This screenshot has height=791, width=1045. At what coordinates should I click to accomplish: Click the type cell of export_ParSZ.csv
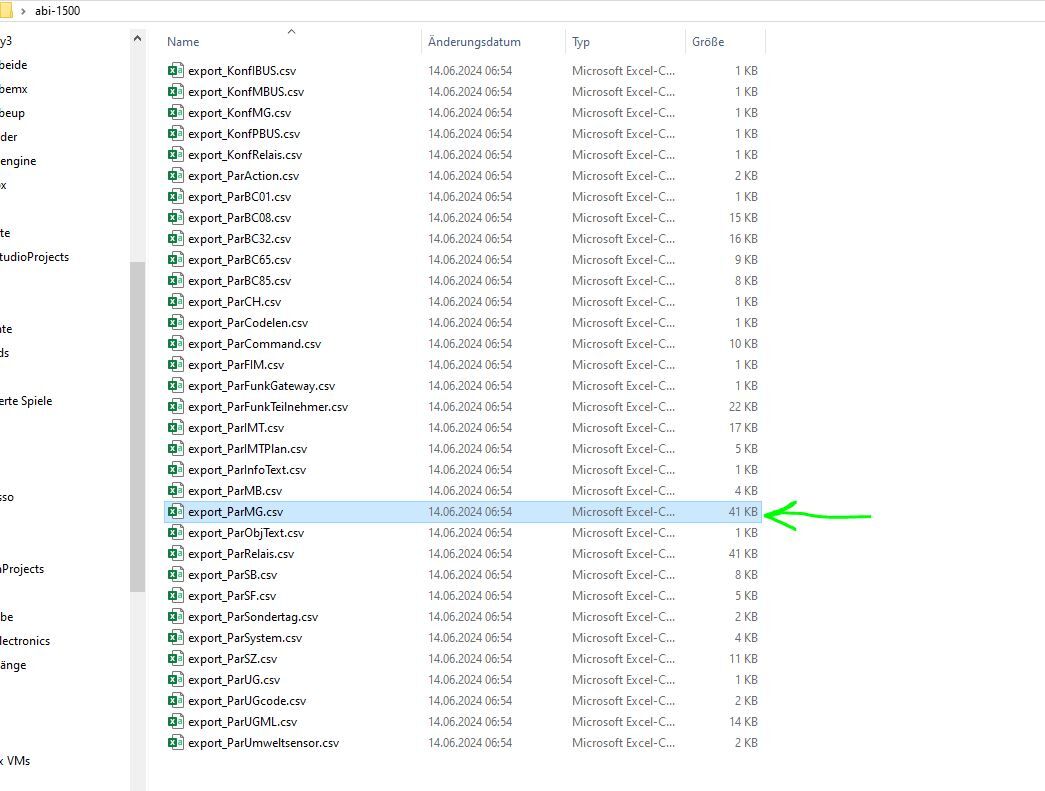click(623, 658)
